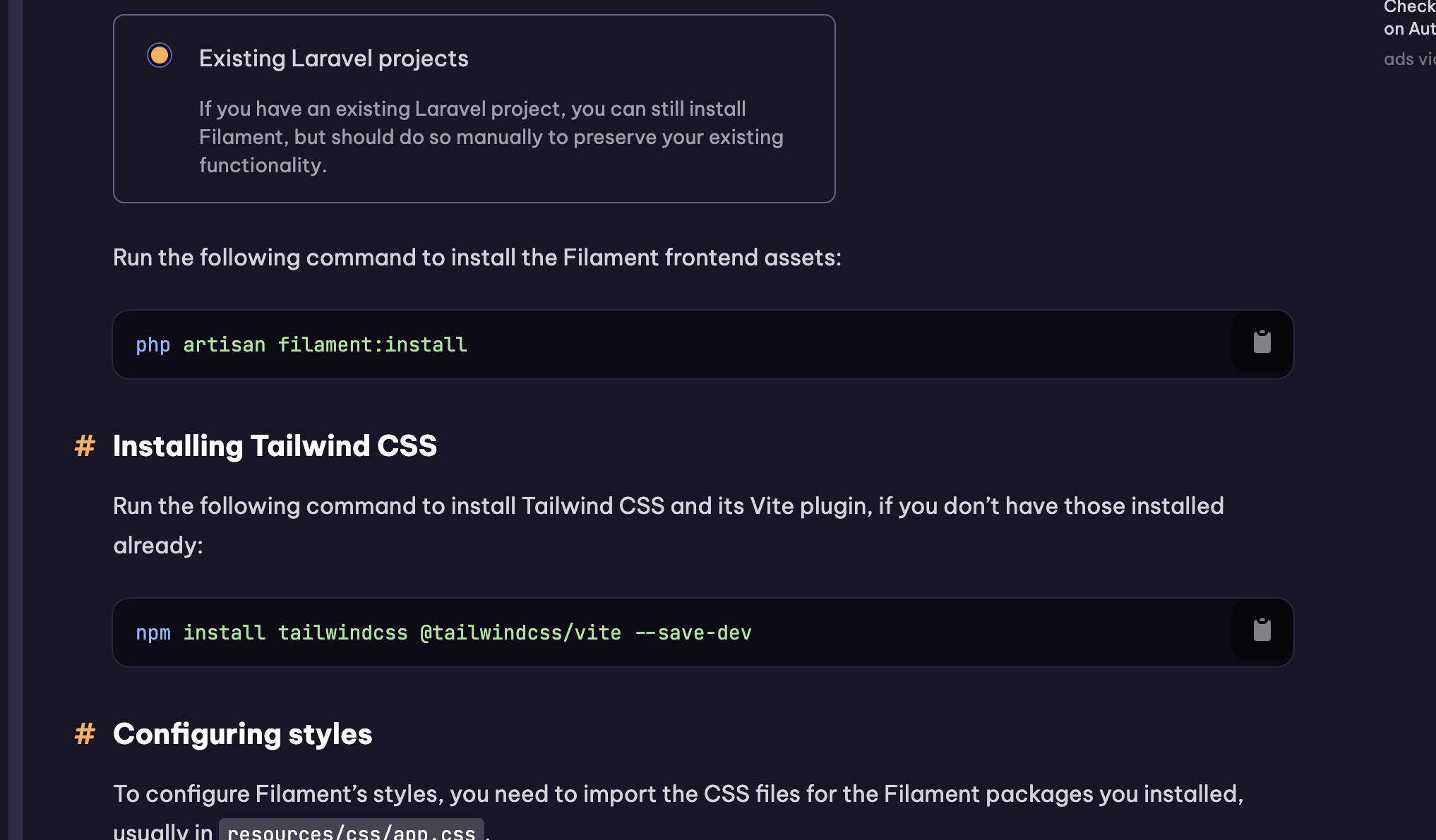Click the @tailwindcss/vite package name in code
Image resolution: width=1436 pixels, height=840 pixels.
click(520, 633)
